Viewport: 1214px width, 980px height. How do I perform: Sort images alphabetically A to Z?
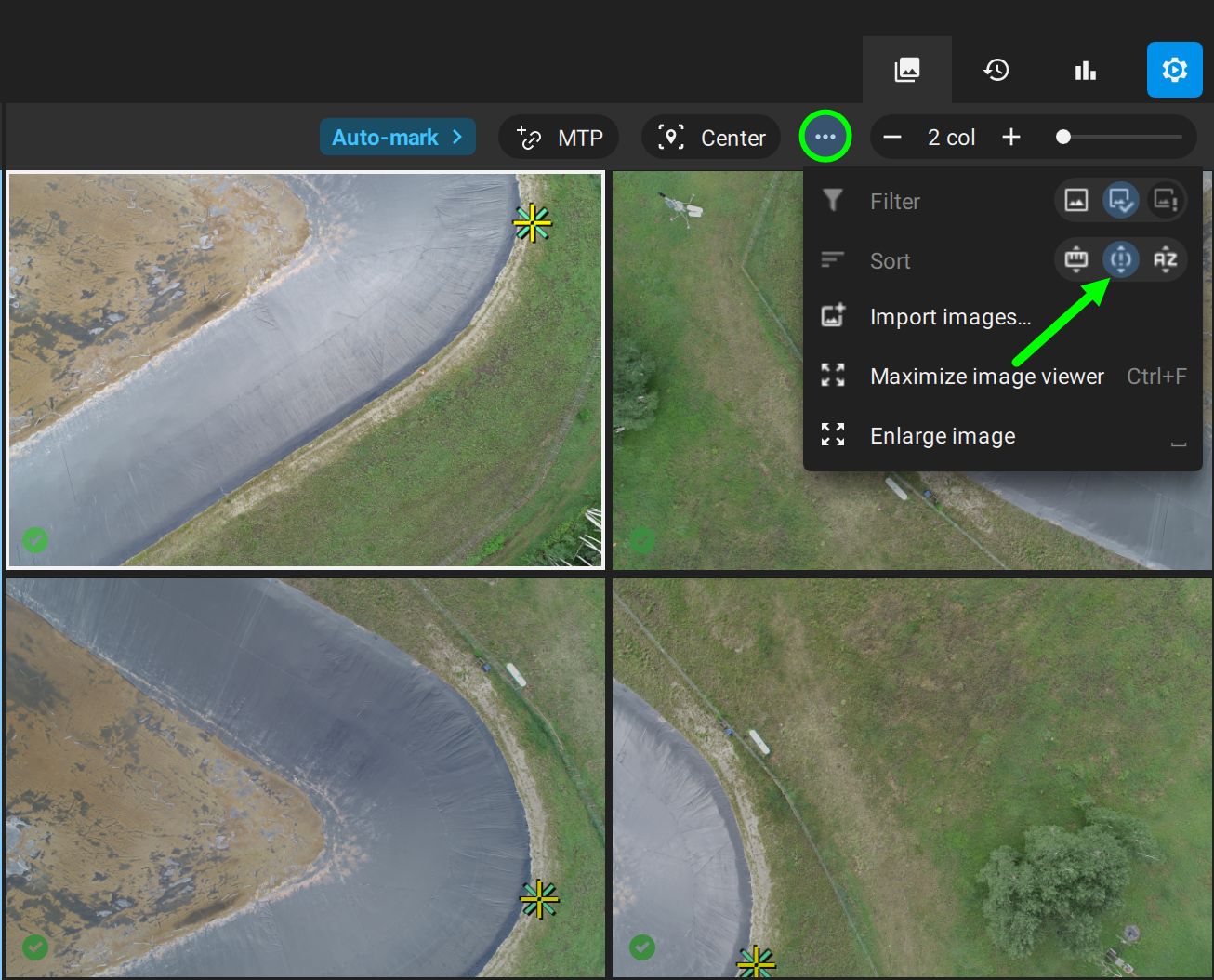click(x=1165, y=260)
